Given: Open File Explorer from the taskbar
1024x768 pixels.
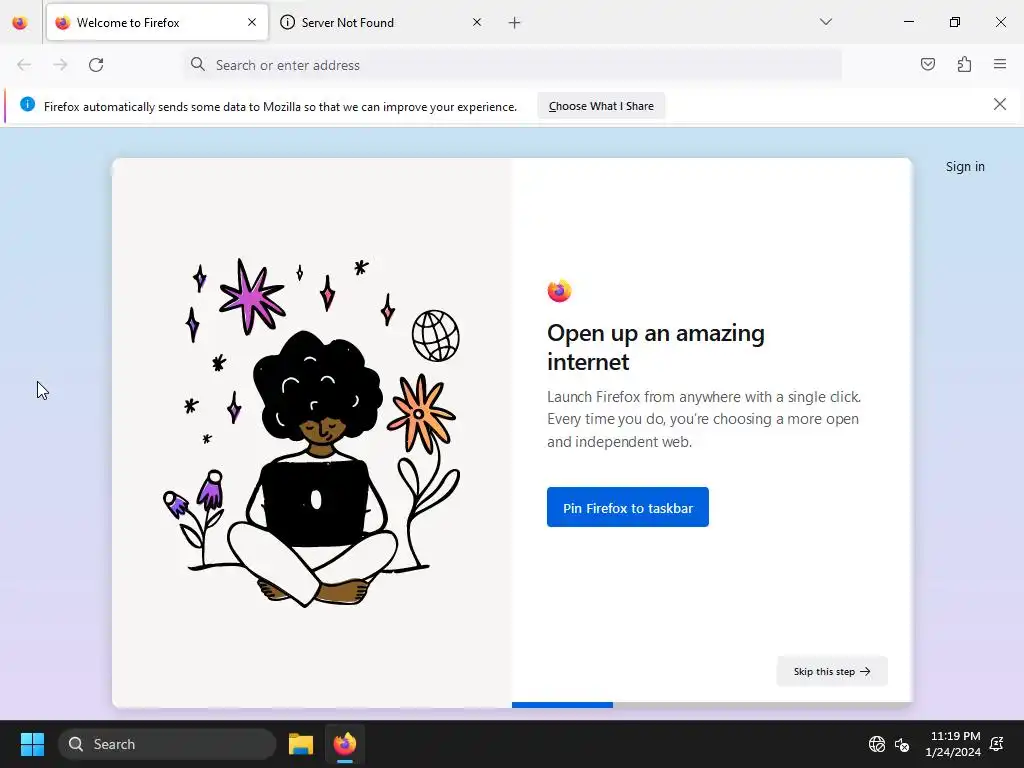Looking at the screenshot, I should 301,744.
